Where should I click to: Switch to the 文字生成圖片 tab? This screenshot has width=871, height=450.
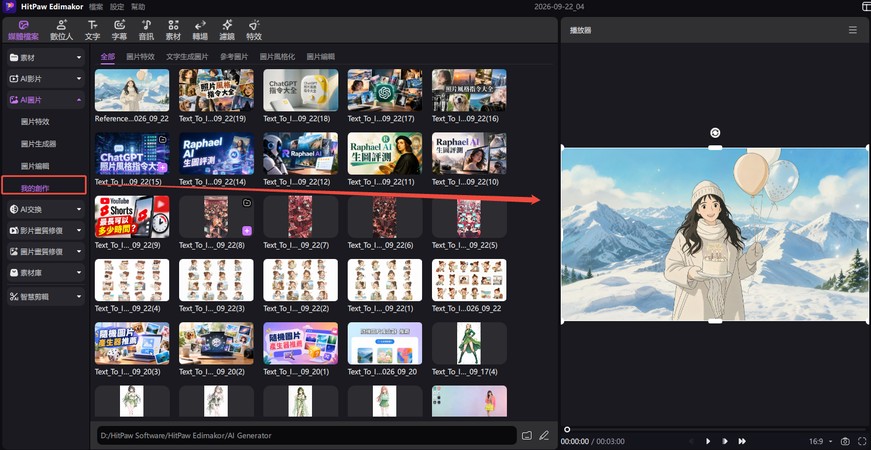click(187, 57)
